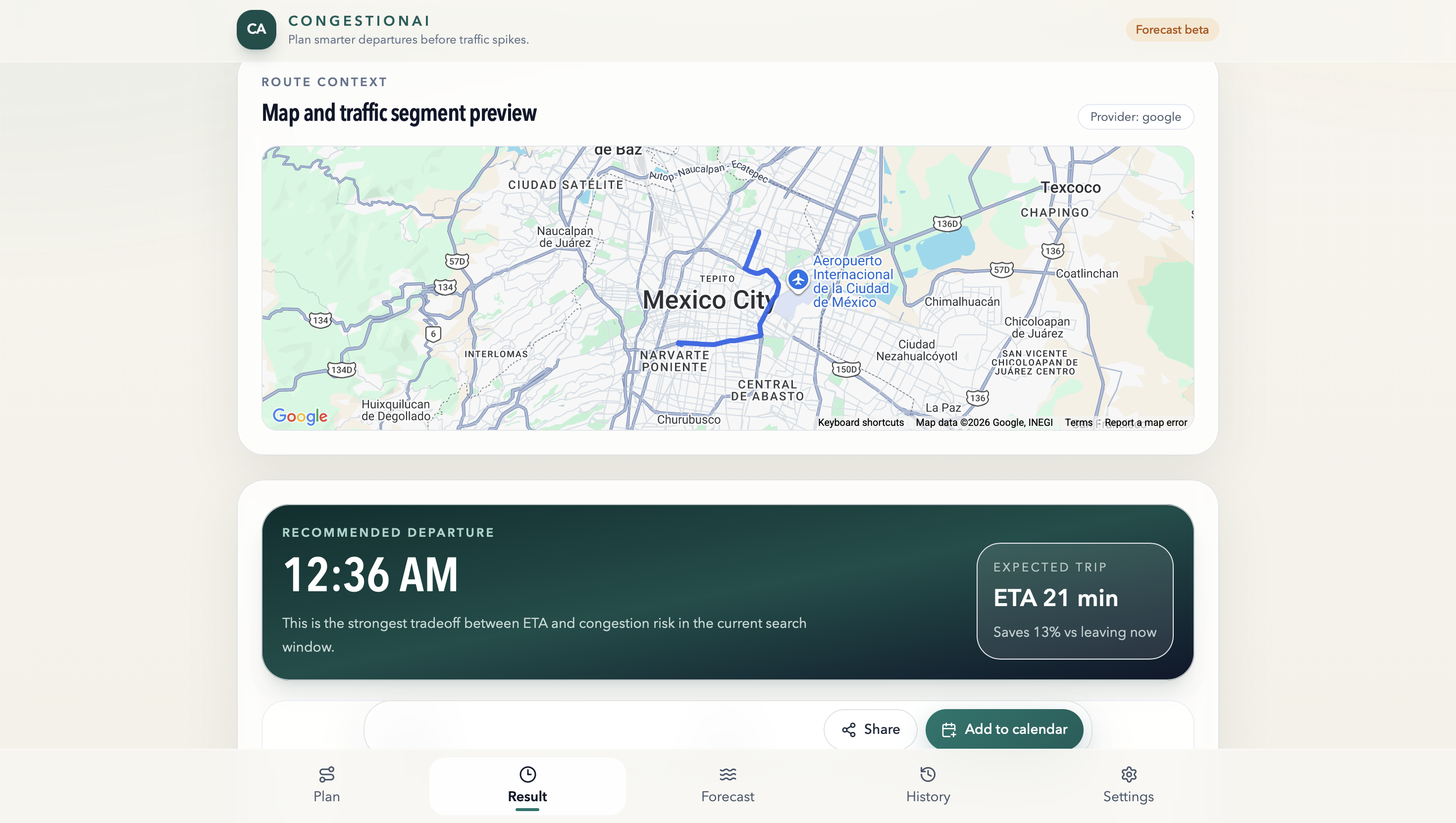Click the Naucalpan de Juárez label
Image resolution: width=1456 pixels, height=823 pixels.
click(565, 237)
